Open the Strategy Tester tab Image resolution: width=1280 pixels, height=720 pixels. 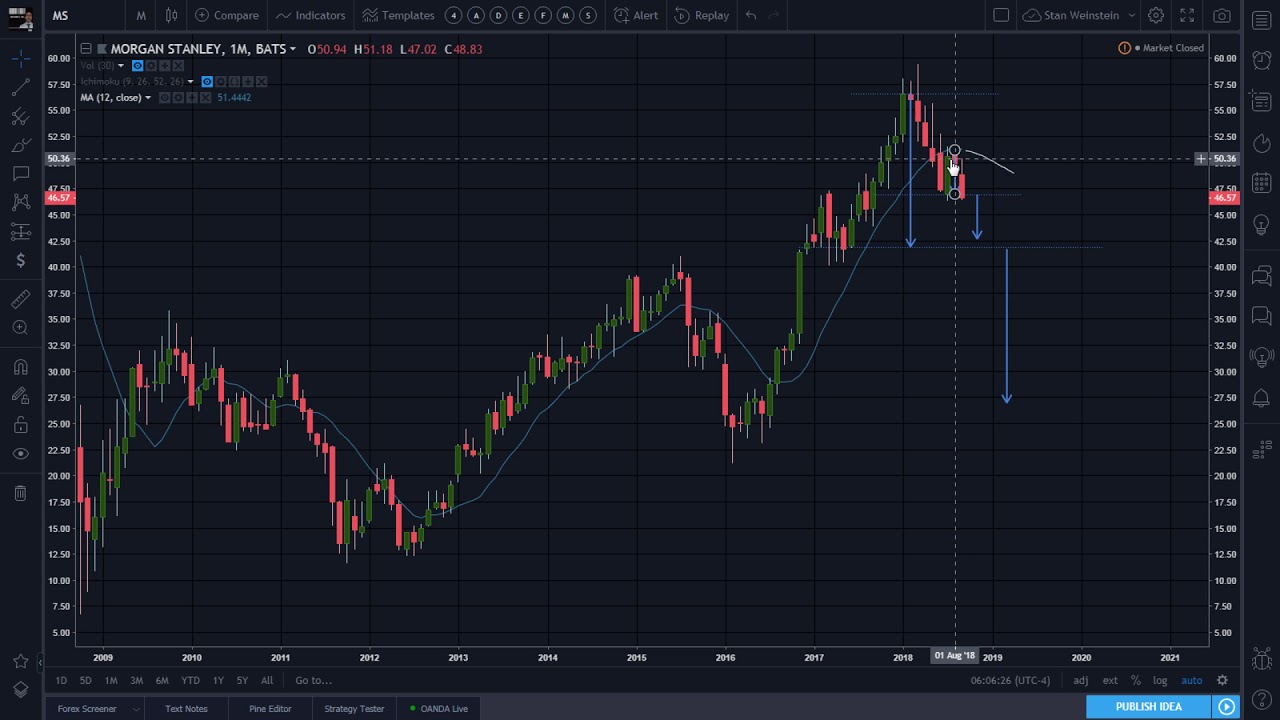[x=354, y=709]
